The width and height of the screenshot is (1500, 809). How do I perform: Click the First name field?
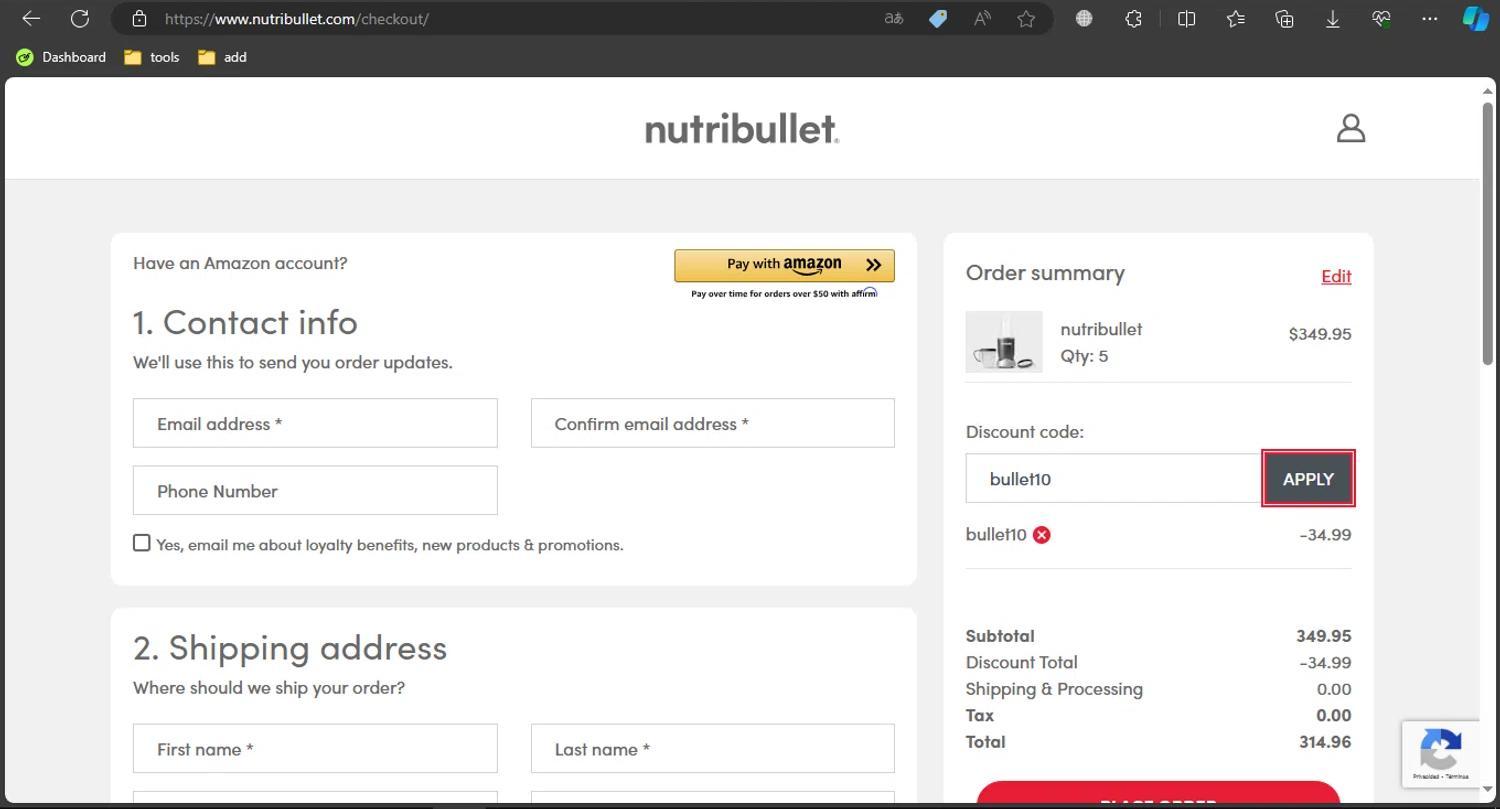[x=315, y=748]
